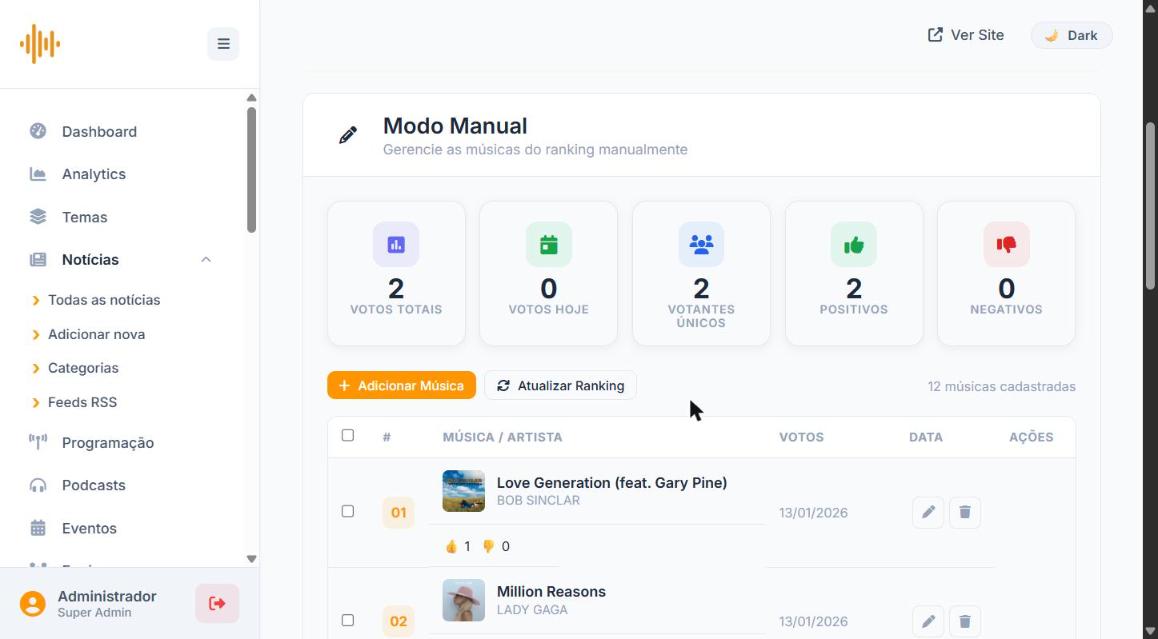Click the 01 rank badge
The width and height of the screenshot is (1158, 639).
tap(398, 513)
